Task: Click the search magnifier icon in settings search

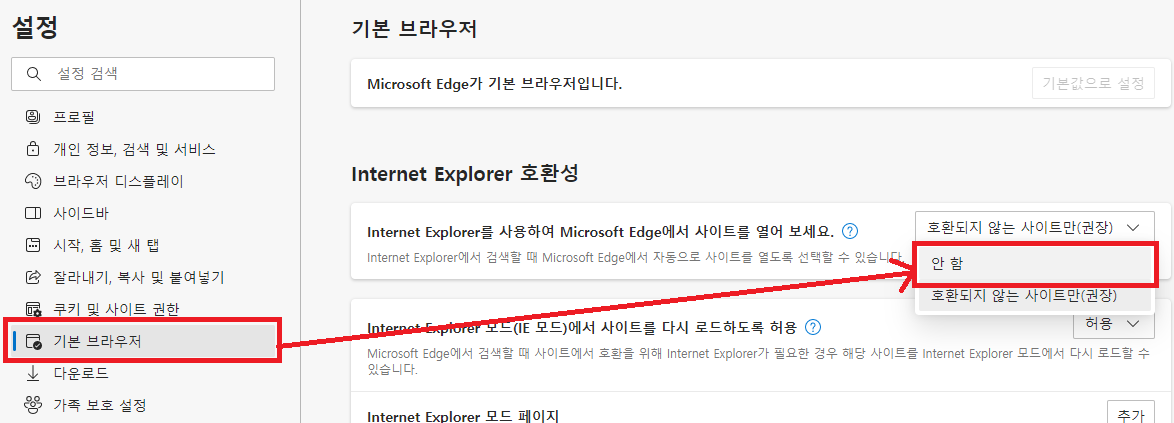Action: click(33, 73)
